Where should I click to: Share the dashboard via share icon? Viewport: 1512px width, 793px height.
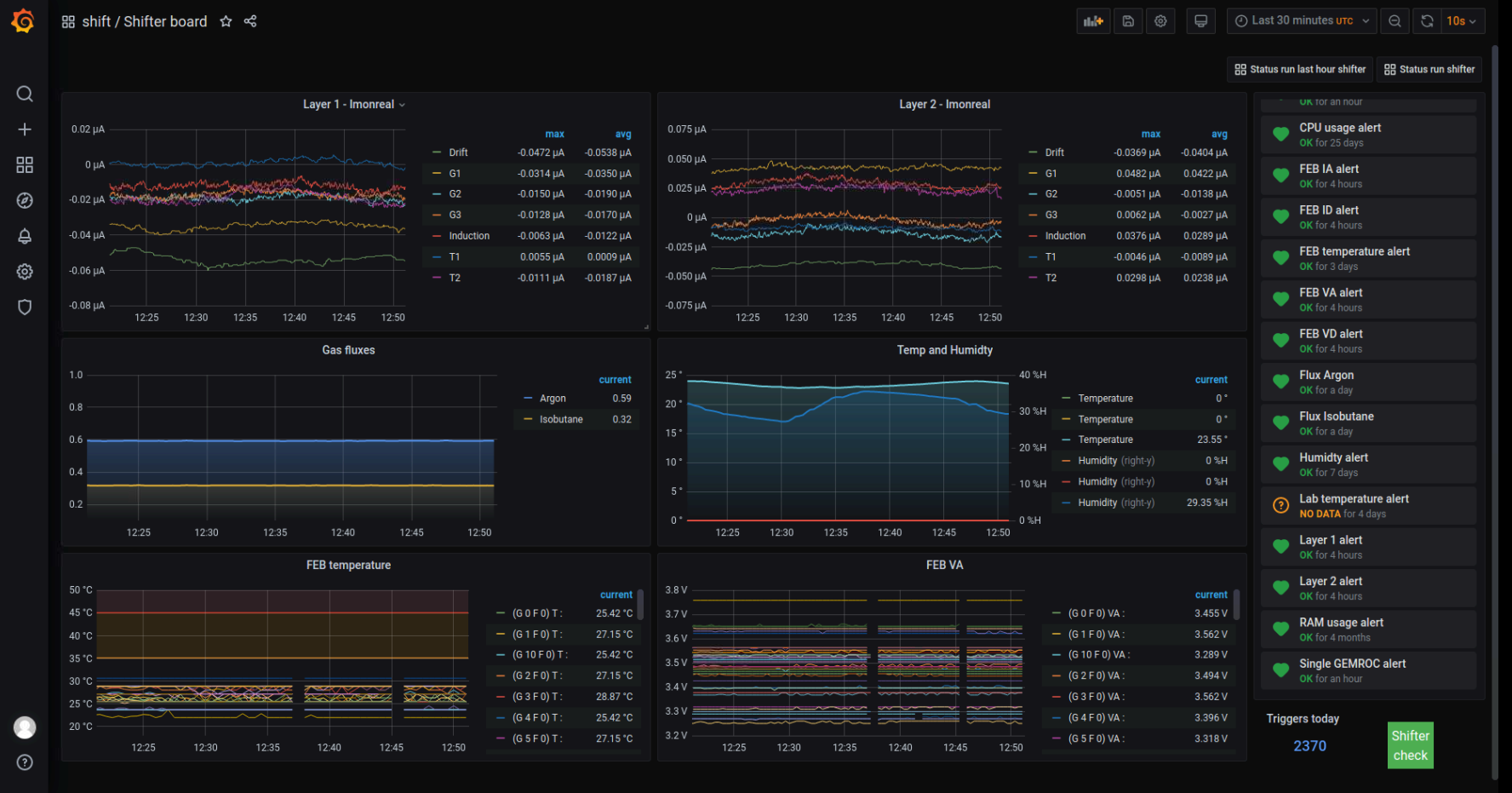[250, 21]
